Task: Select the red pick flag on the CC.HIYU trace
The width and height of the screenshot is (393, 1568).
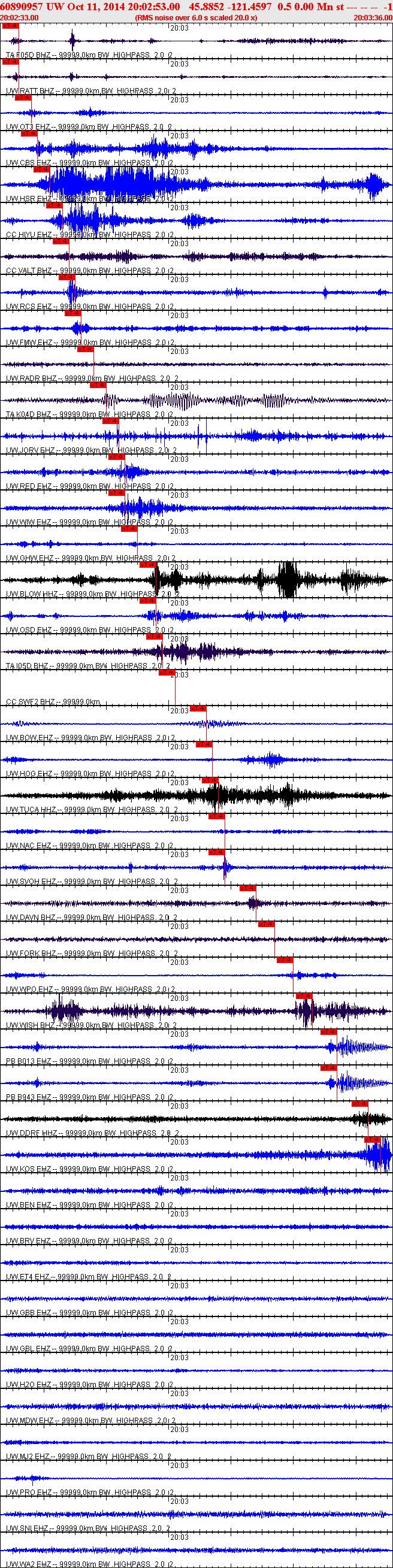Action: click(x=54, y=205)
